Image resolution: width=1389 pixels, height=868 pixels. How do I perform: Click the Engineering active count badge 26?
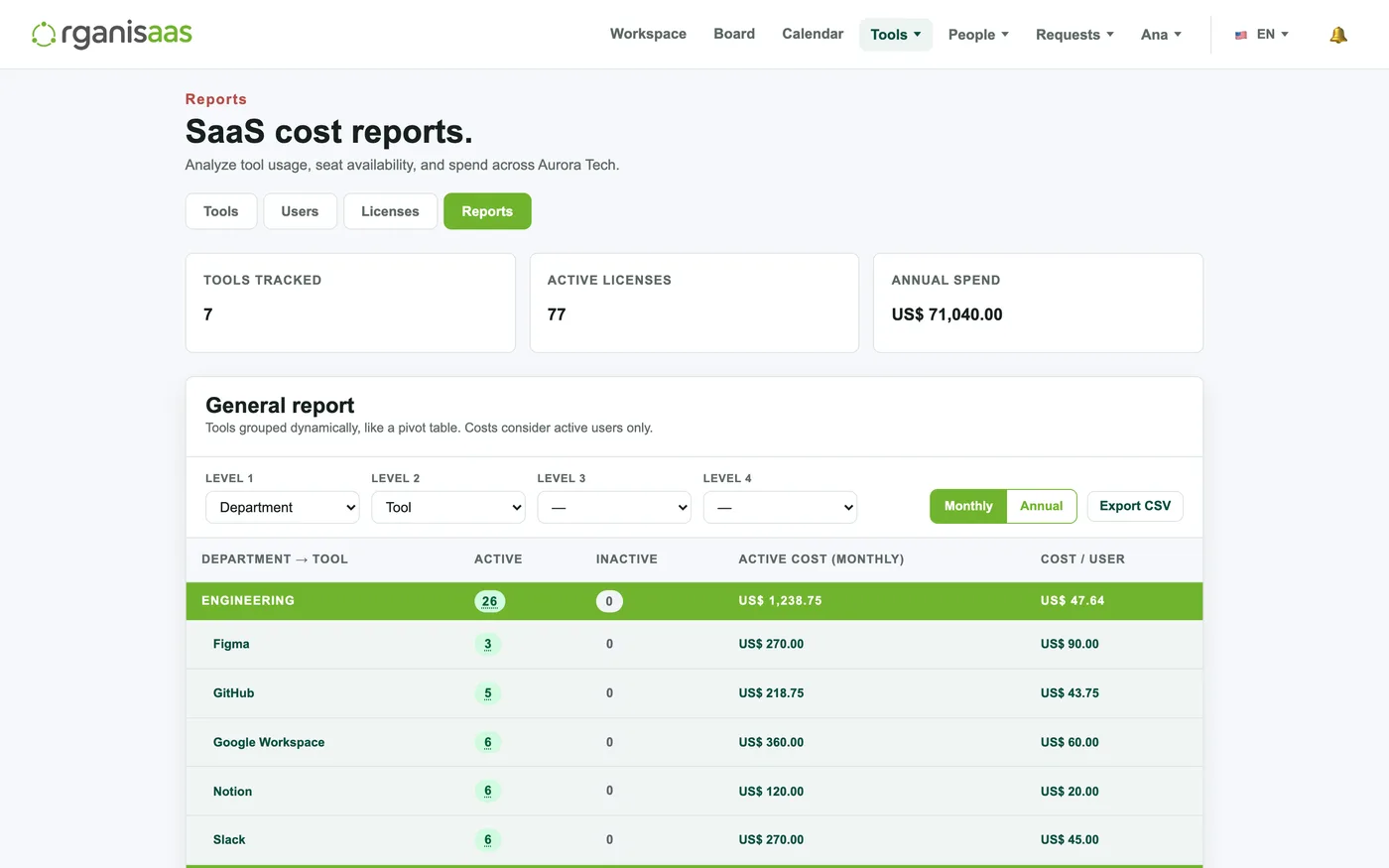click(489, 601)
